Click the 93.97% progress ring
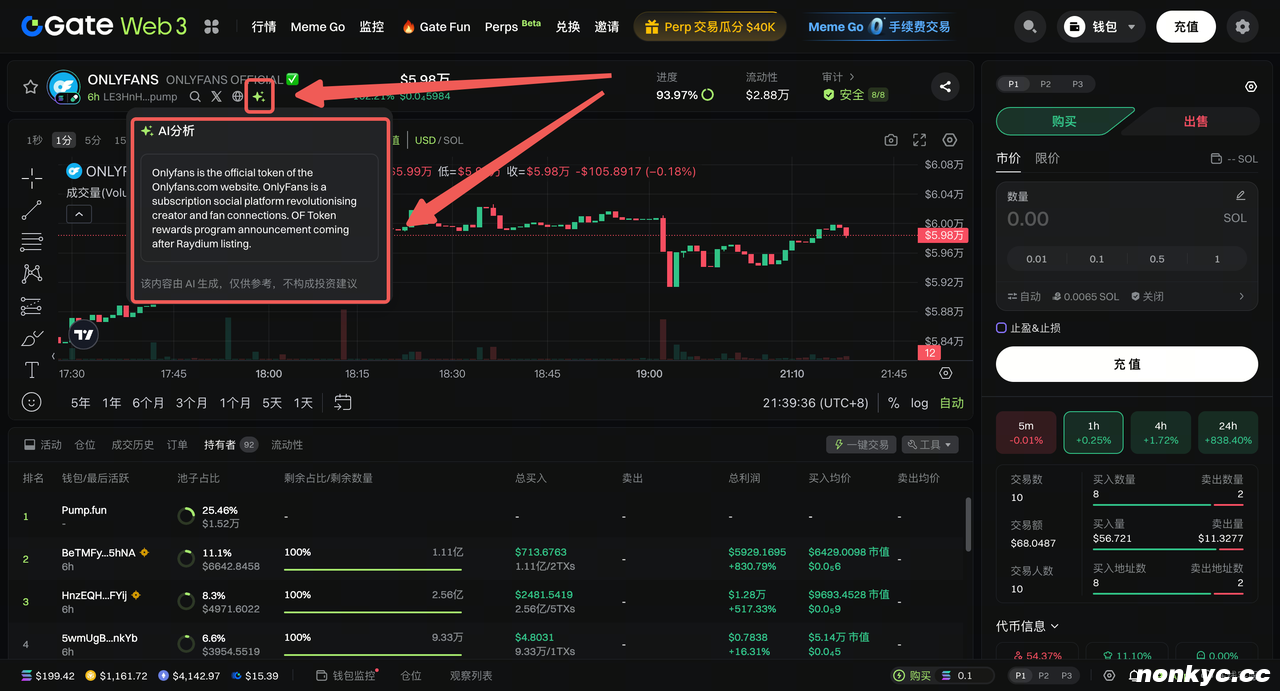The height and width of the screenshot is (691, 1280). click(708, 95)
